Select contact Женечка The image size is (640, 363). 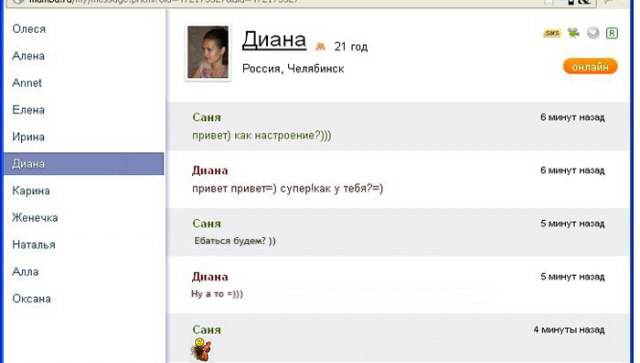click(x=35, y=218)
